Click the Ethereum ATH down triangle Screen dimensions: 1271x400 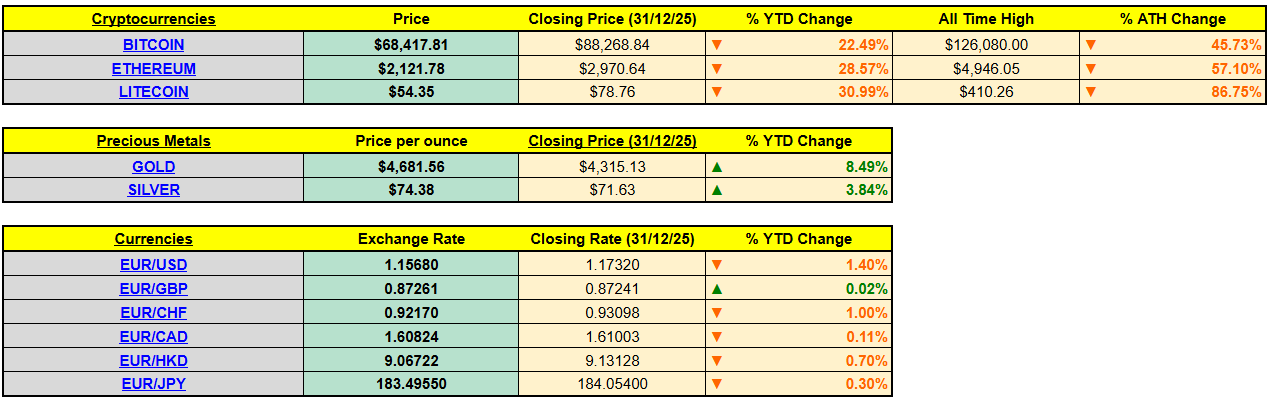(x=1091, y=68)
